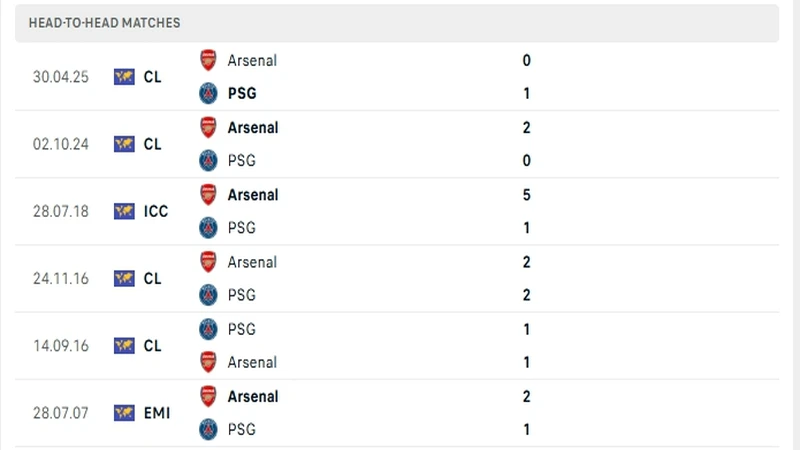Click Arsenal score 5 in ICC match
Image resolution: width=800 pixels, height=450 pixels.
pyautogui.click(x=527, y=195)
